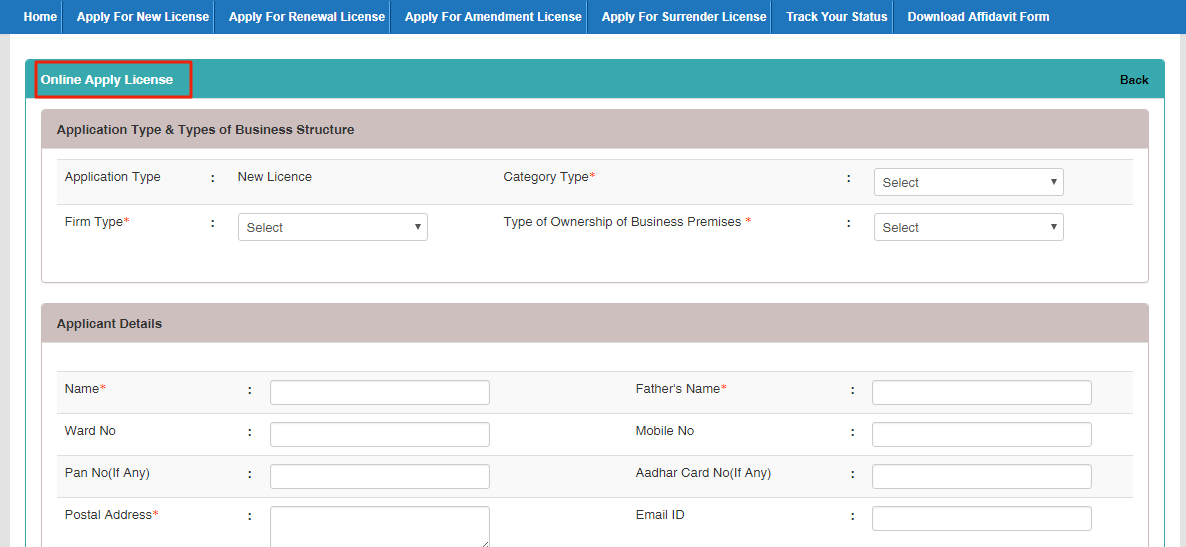Focus the Postal Address text area
The height and width of the screenshot is (547, 1186).
click(380, 527)
